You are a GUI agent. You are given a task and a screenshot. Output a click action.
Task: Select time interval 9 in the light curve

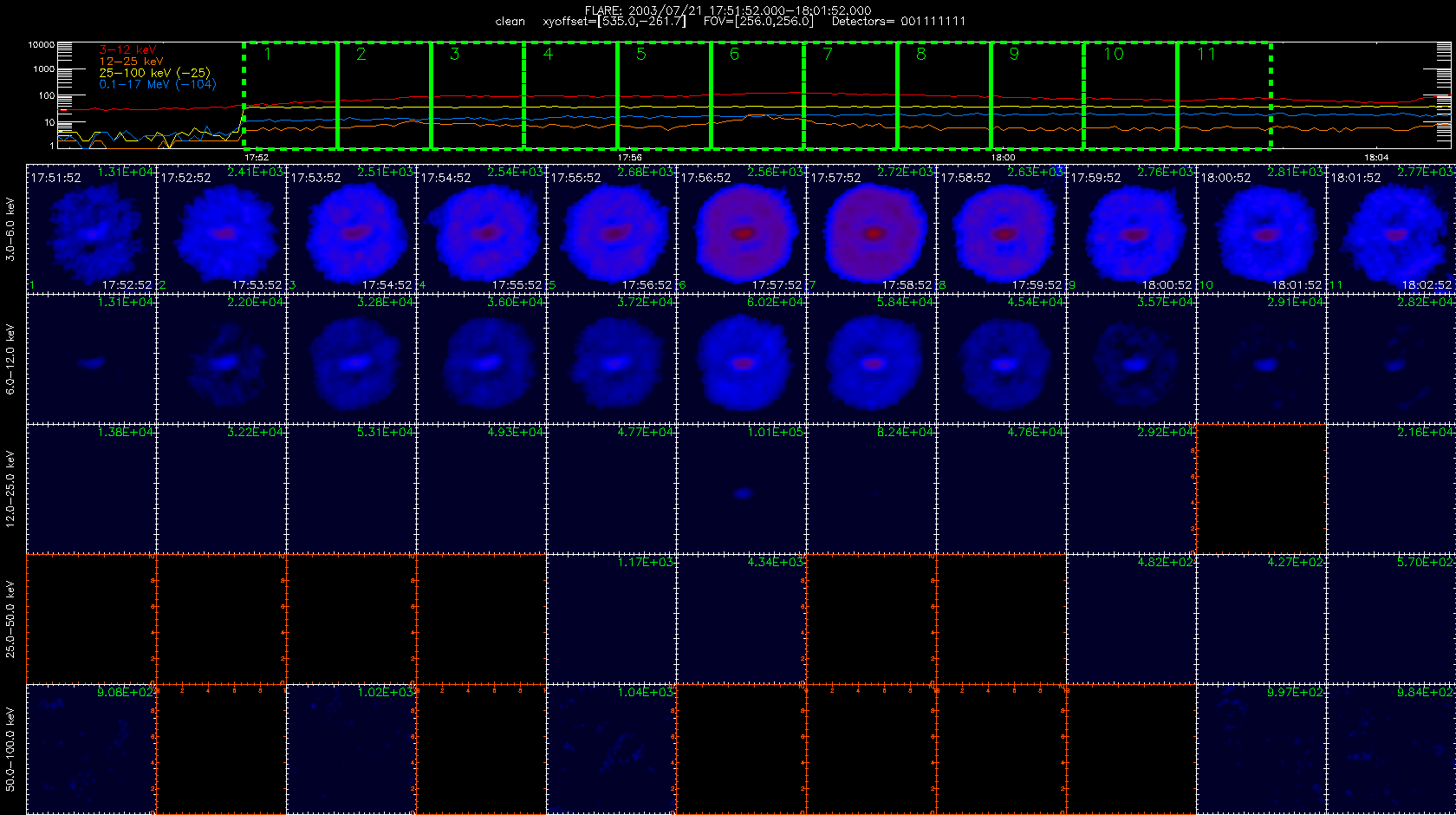[1037, 95]
